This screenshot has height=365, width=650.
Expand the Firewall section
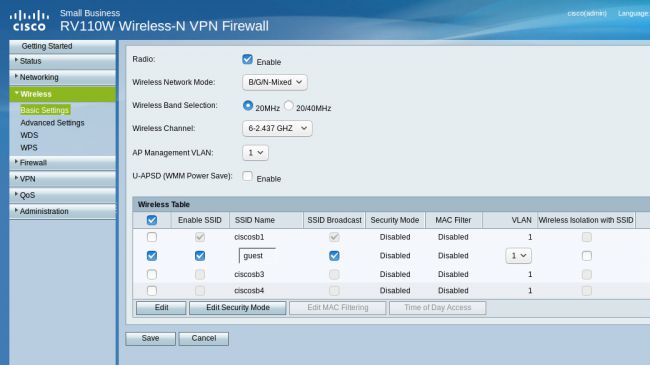pyautogui.click(x=63, y=163)
